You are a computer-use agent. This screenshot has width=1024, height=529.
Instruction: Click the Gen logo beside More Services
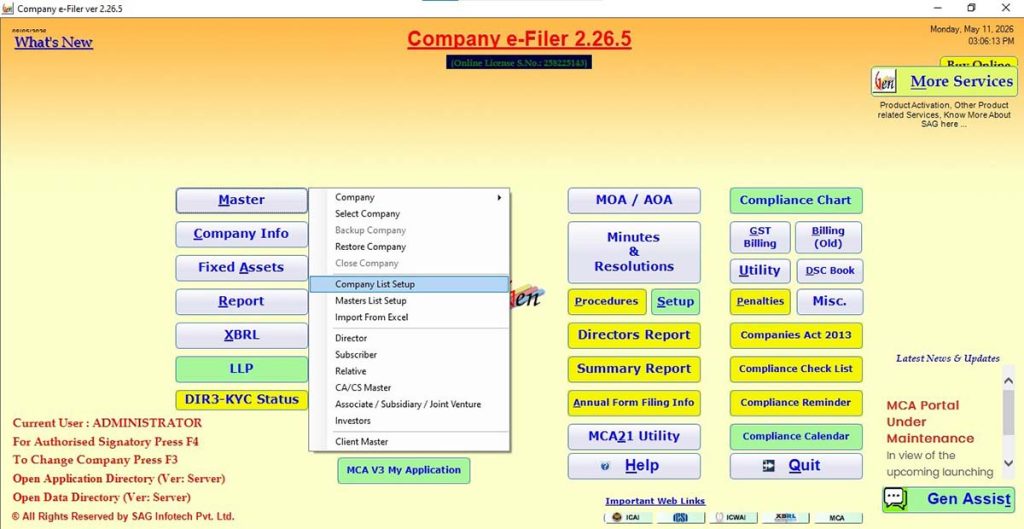click(x=885, y=82)
